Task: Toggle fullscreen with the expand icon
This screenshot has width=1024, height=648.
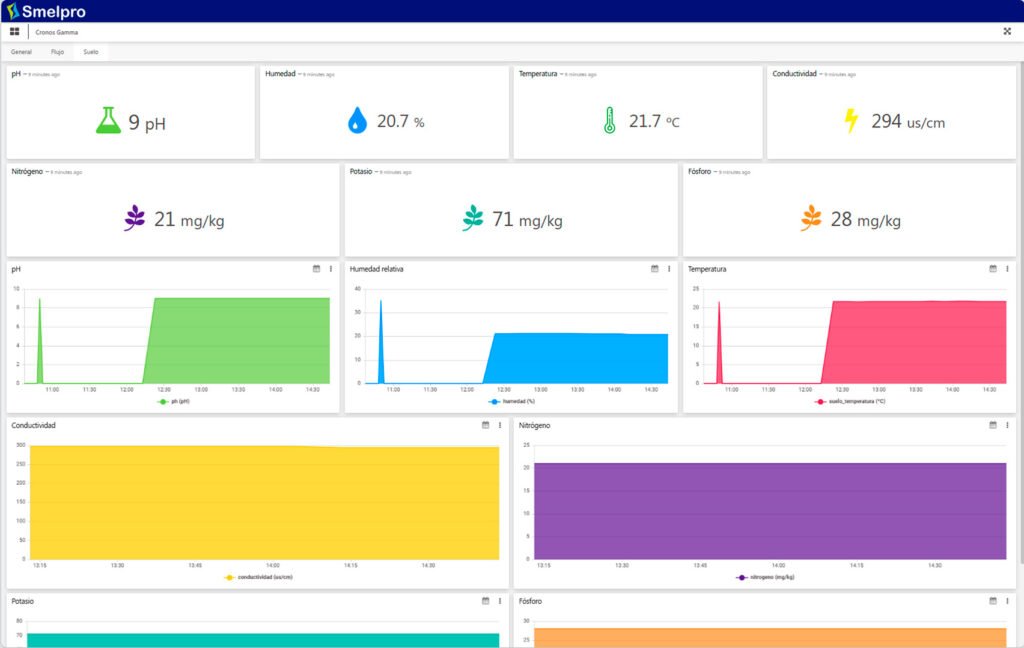Action: point(1007,31)
